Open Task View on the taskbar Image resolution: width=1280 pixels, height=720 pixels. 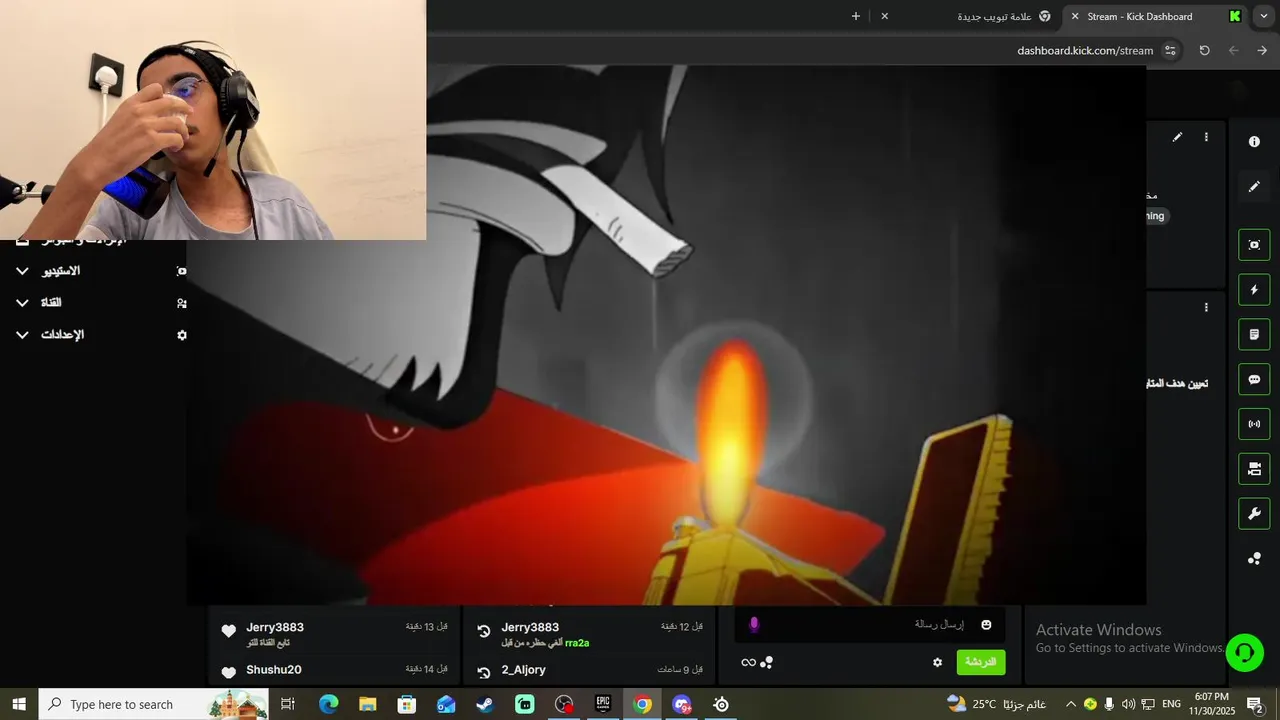[287, 704]
